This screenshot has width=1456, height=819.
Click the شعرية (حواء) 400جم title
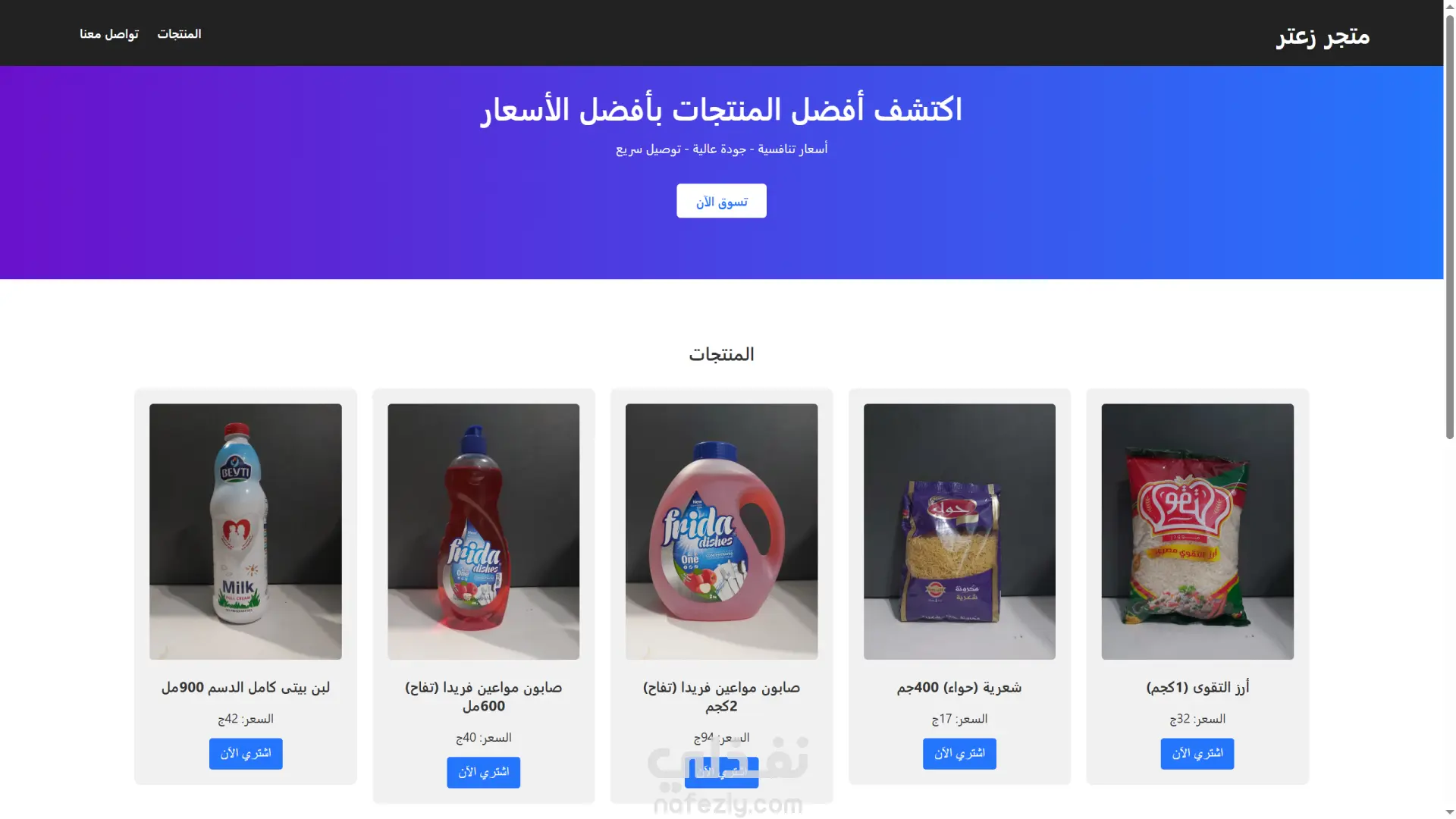click(x=959, y=687)
